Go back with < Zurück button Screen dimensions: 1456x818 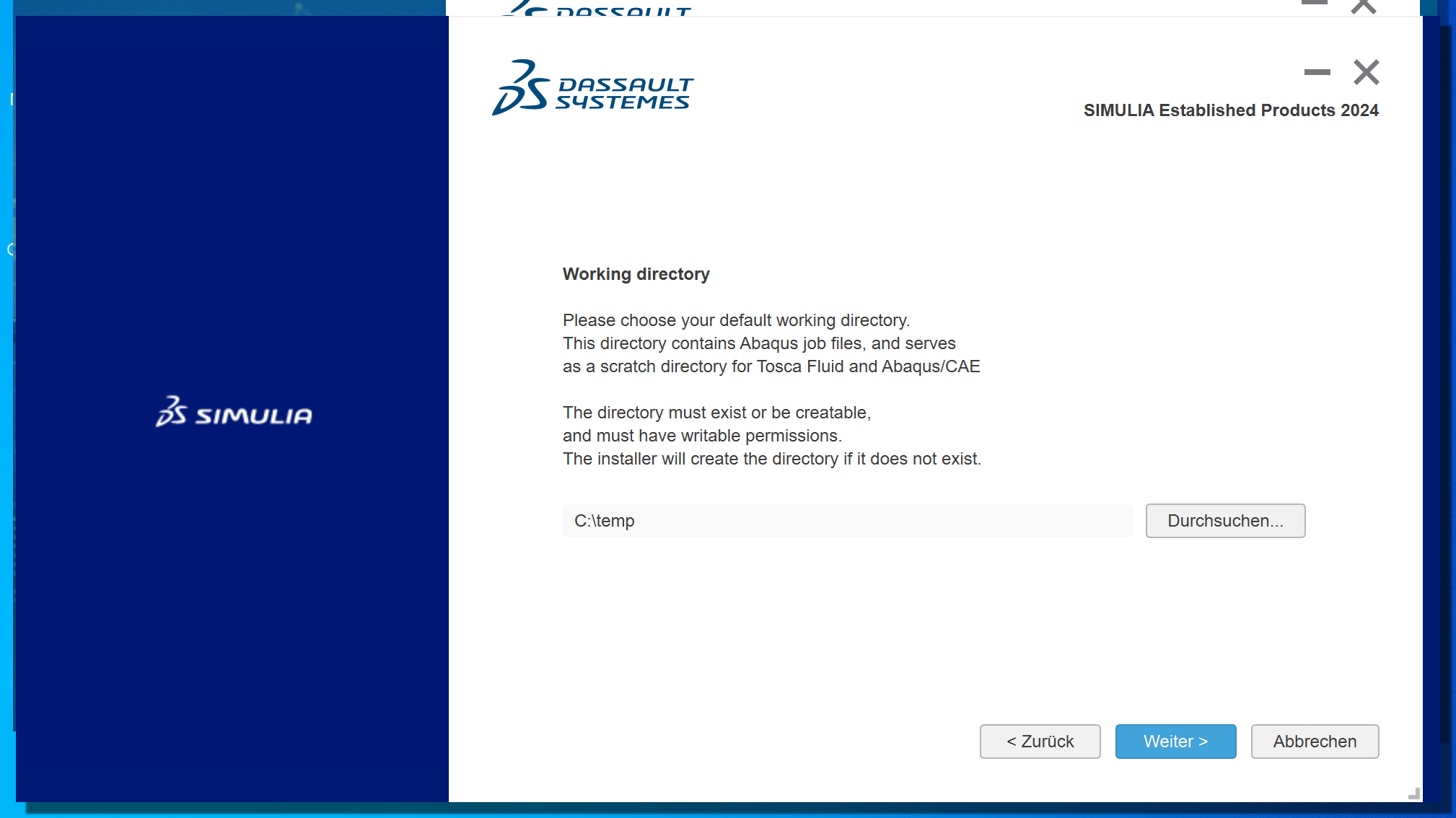coord(1040,741)
